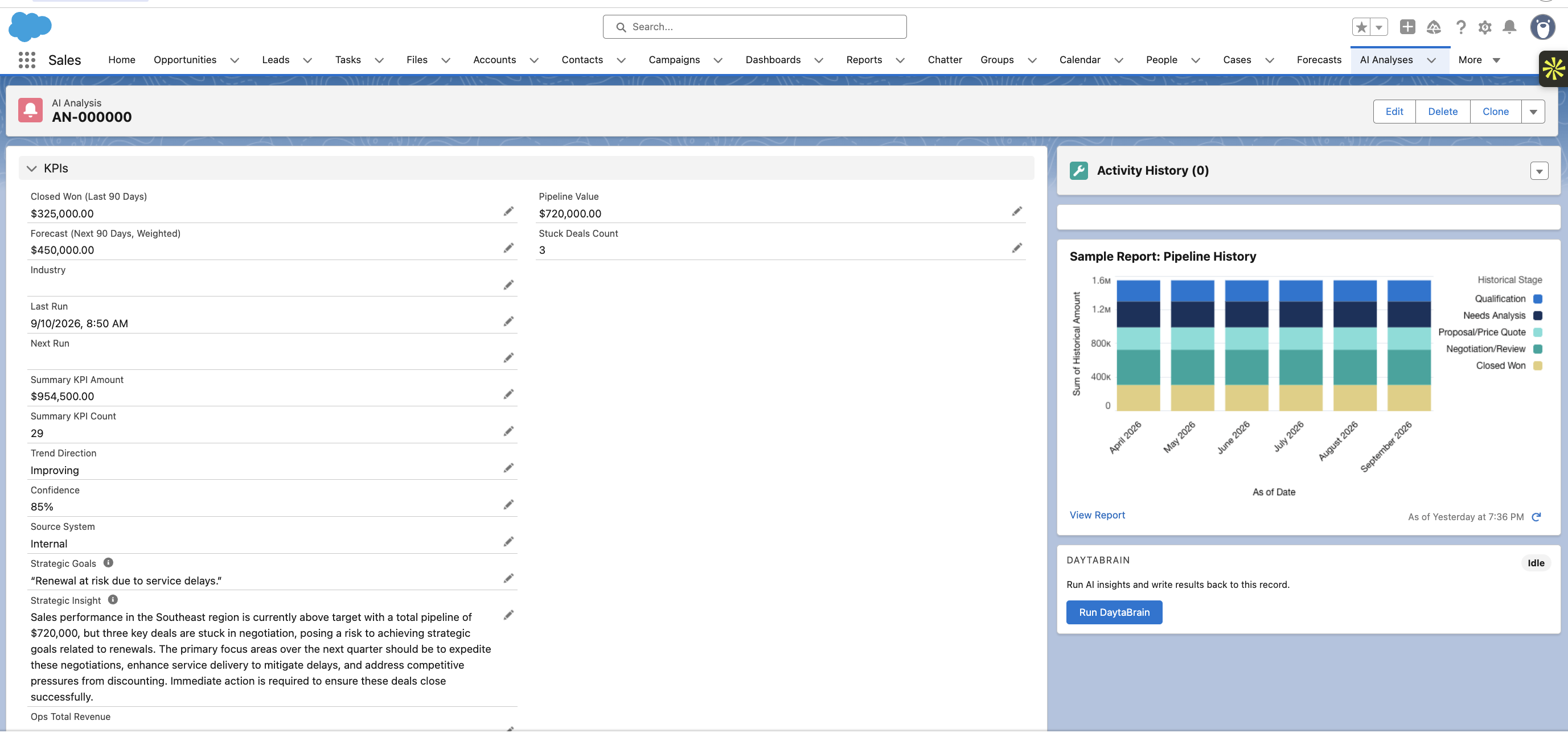The image size is (1568, 741).
Task: Open the More navigation dropdown
Action: (1479, 60)
